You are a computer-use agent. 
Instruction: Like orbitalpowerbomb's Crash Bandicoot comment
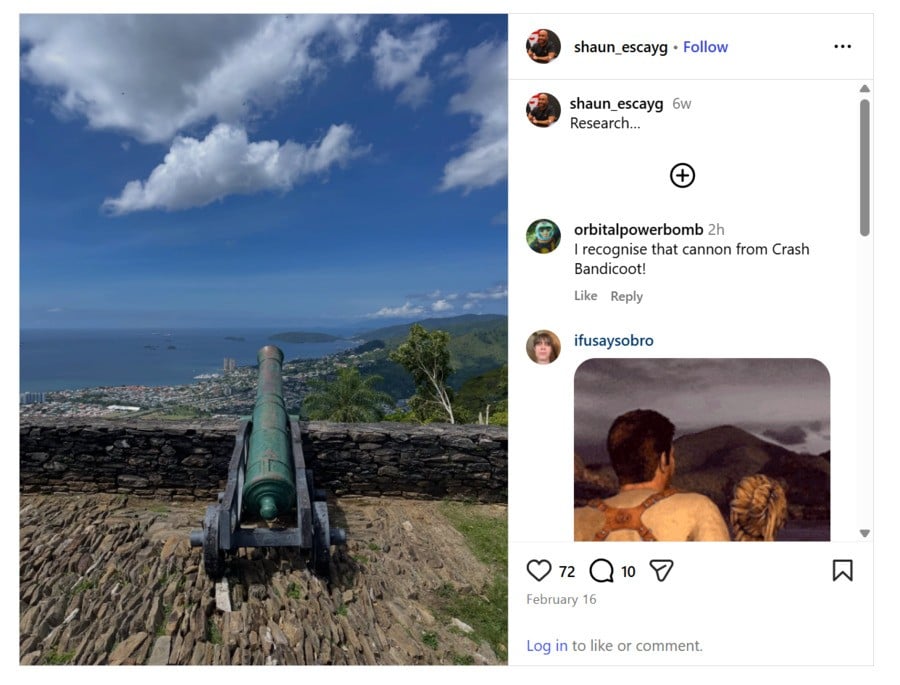585,296
